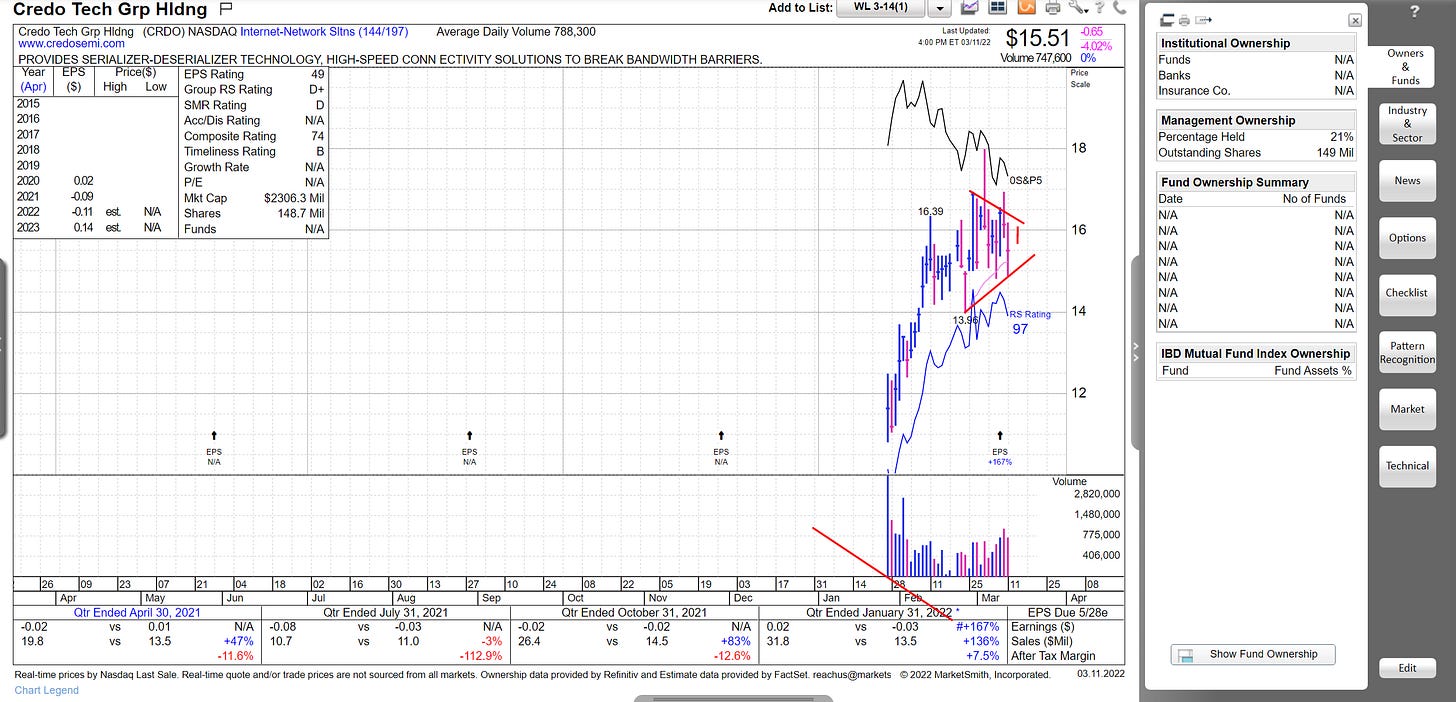Click Show Fund Ownership button
The width and height of the screenshot is (1456, 702).
[1253, 655]
